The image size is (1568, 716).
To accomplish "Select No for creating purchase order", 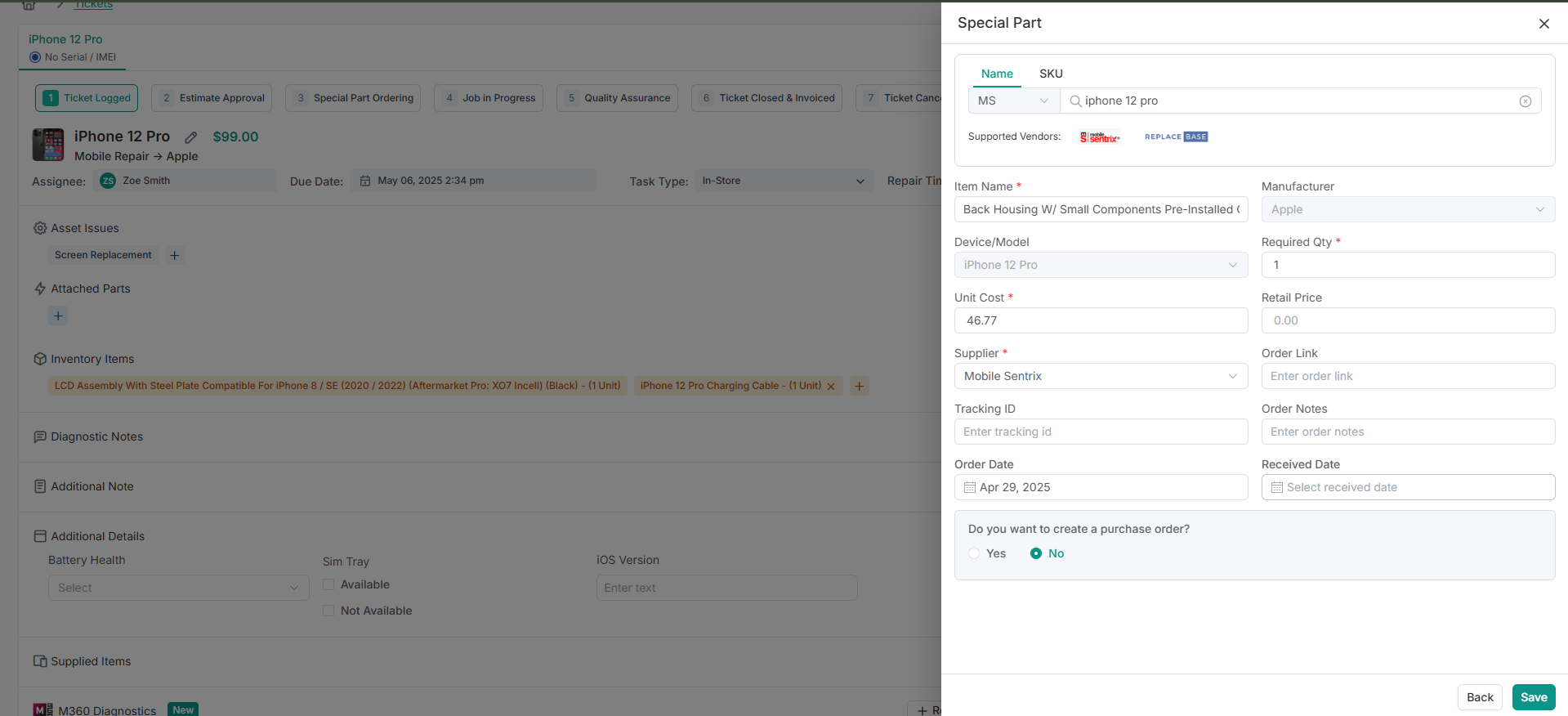I will [x=1036, y=553].
